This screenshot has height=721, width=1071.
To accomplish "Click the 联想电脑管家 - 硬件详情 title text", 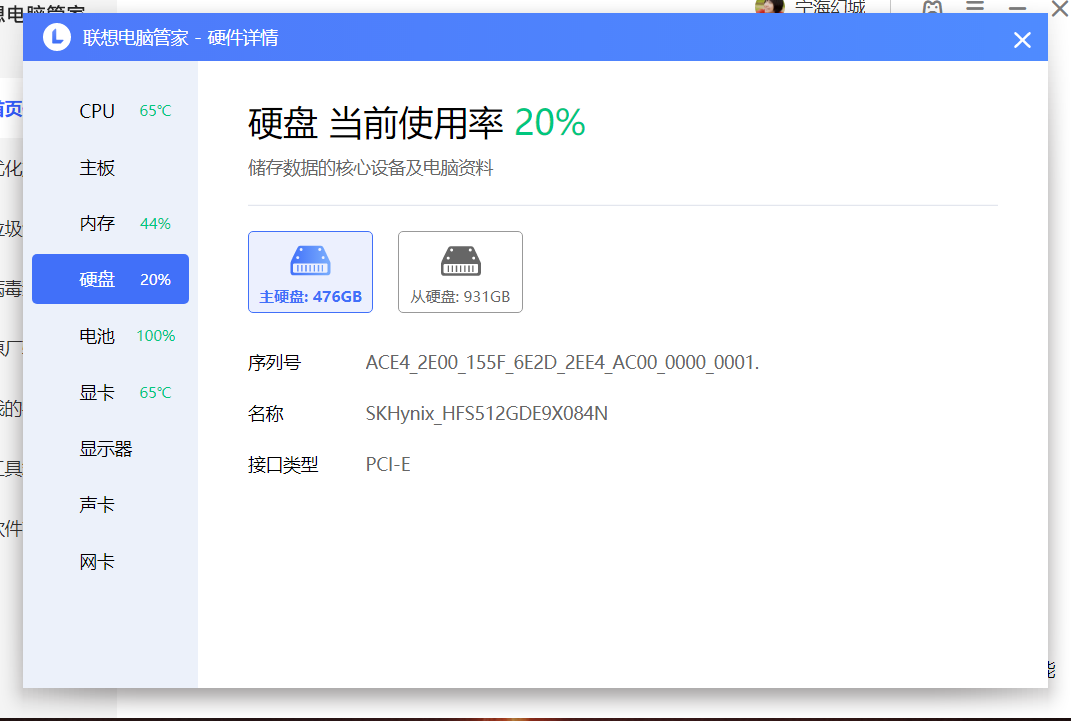I will tap(180, 38).
